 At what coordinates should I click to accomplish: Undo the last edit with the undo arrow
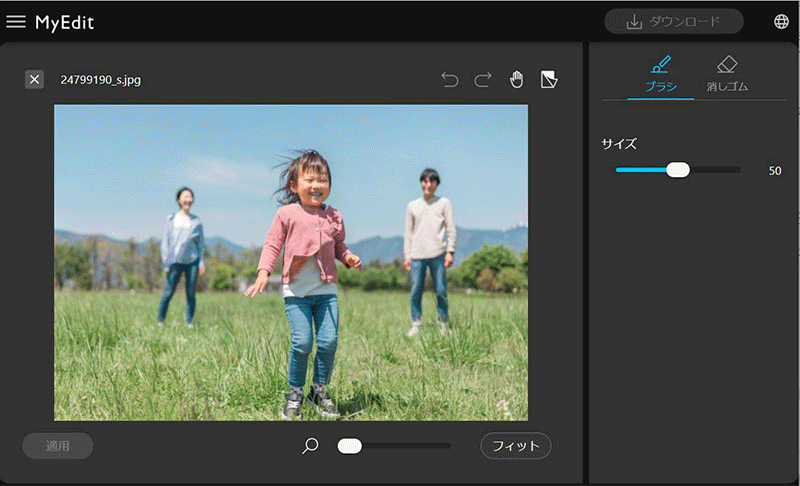(x=450, y=79)
